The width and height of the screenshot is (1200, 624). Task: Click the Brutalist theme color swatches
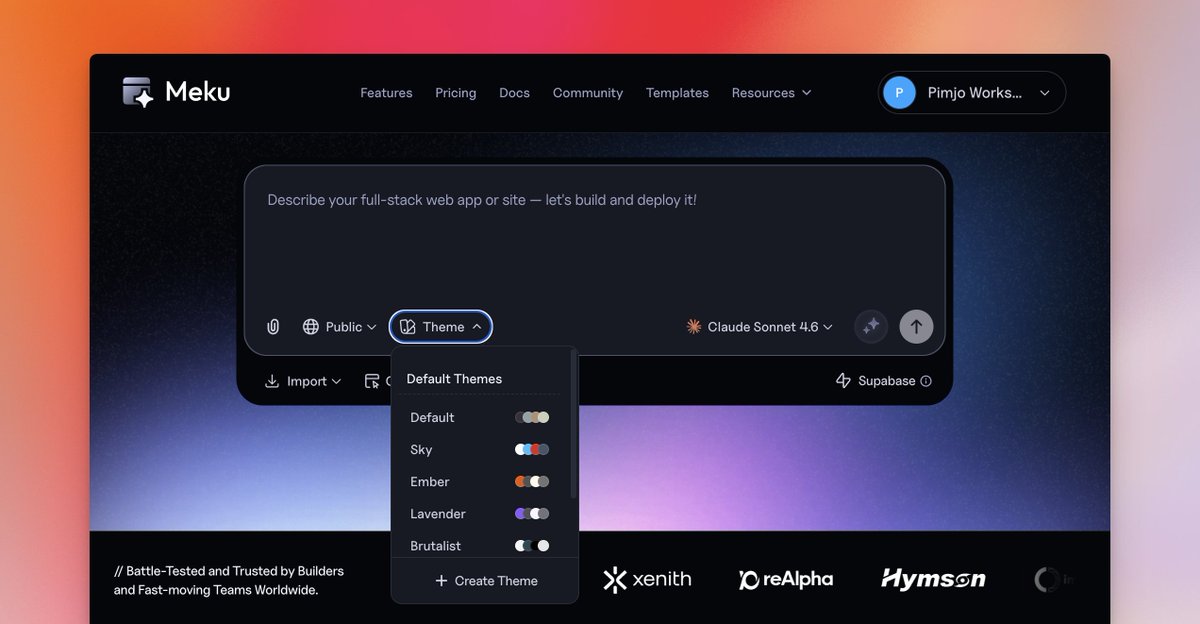[532, 546]
